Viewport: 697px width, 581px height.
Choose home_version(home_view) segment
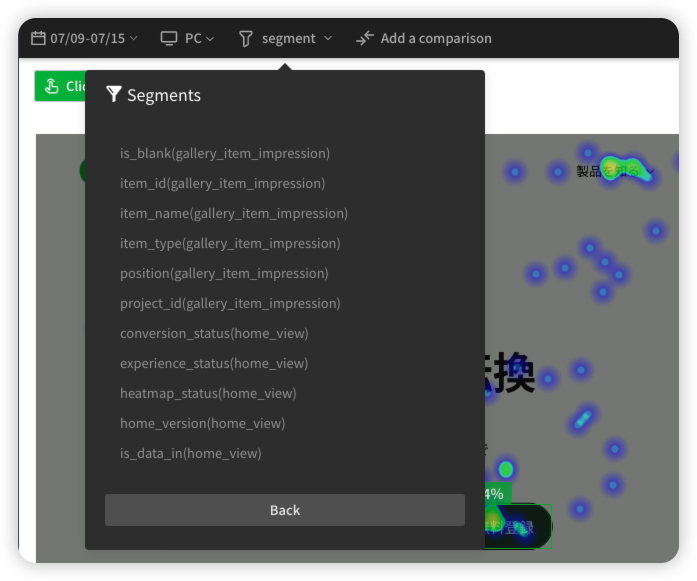[x=202, y=423]
